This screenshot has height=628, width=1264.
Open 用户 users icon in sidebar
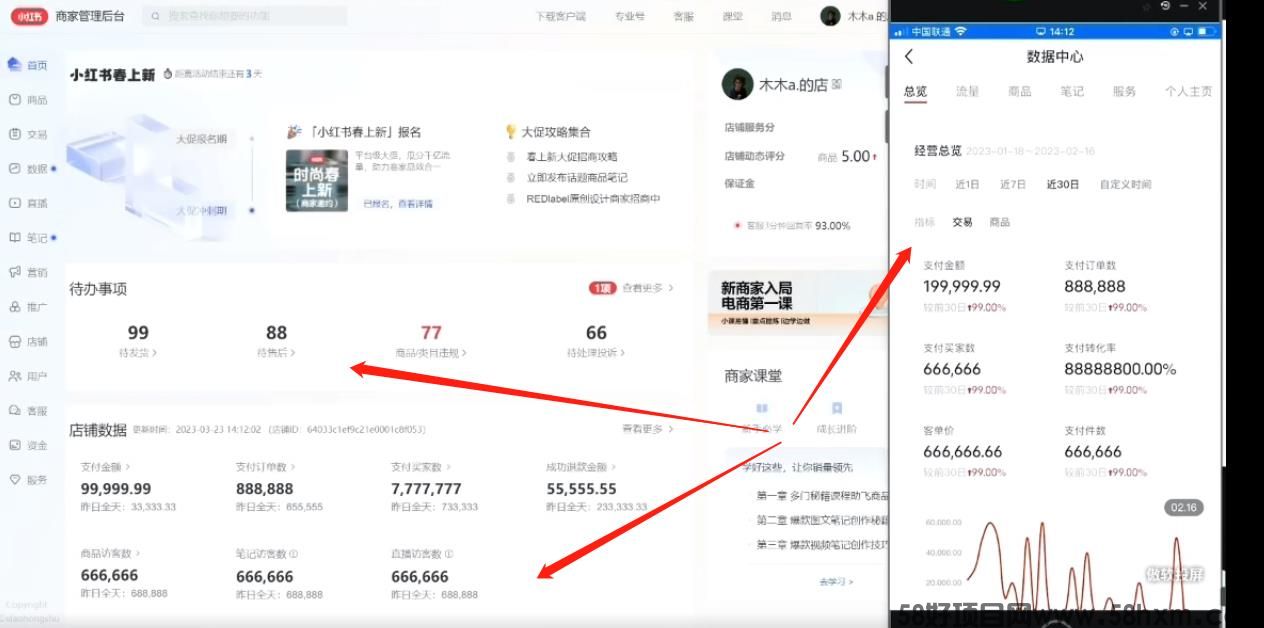click(14, 376)
